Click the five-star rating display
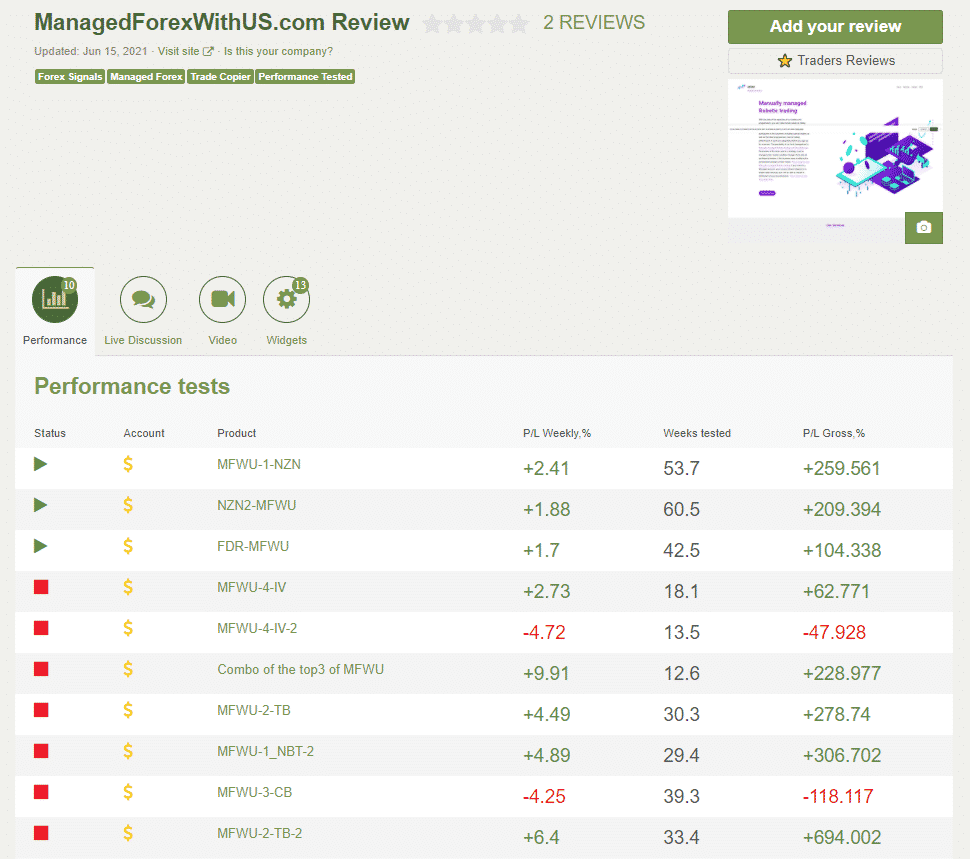This screenshot has height=859, width=970. pyautogui.click(x=475, y=24)
